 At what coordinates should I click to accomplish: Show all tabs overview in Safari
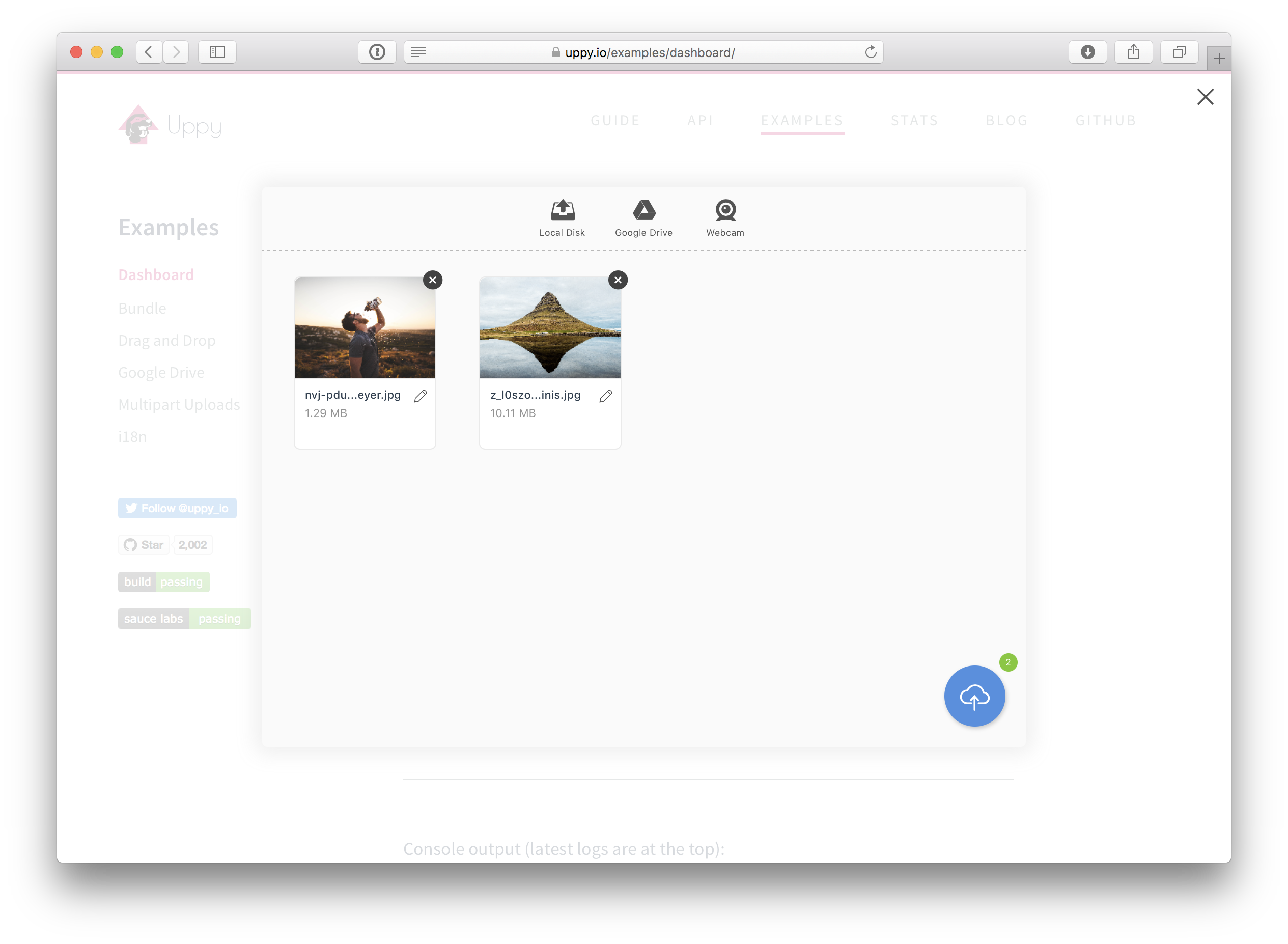click(1179, 52)
